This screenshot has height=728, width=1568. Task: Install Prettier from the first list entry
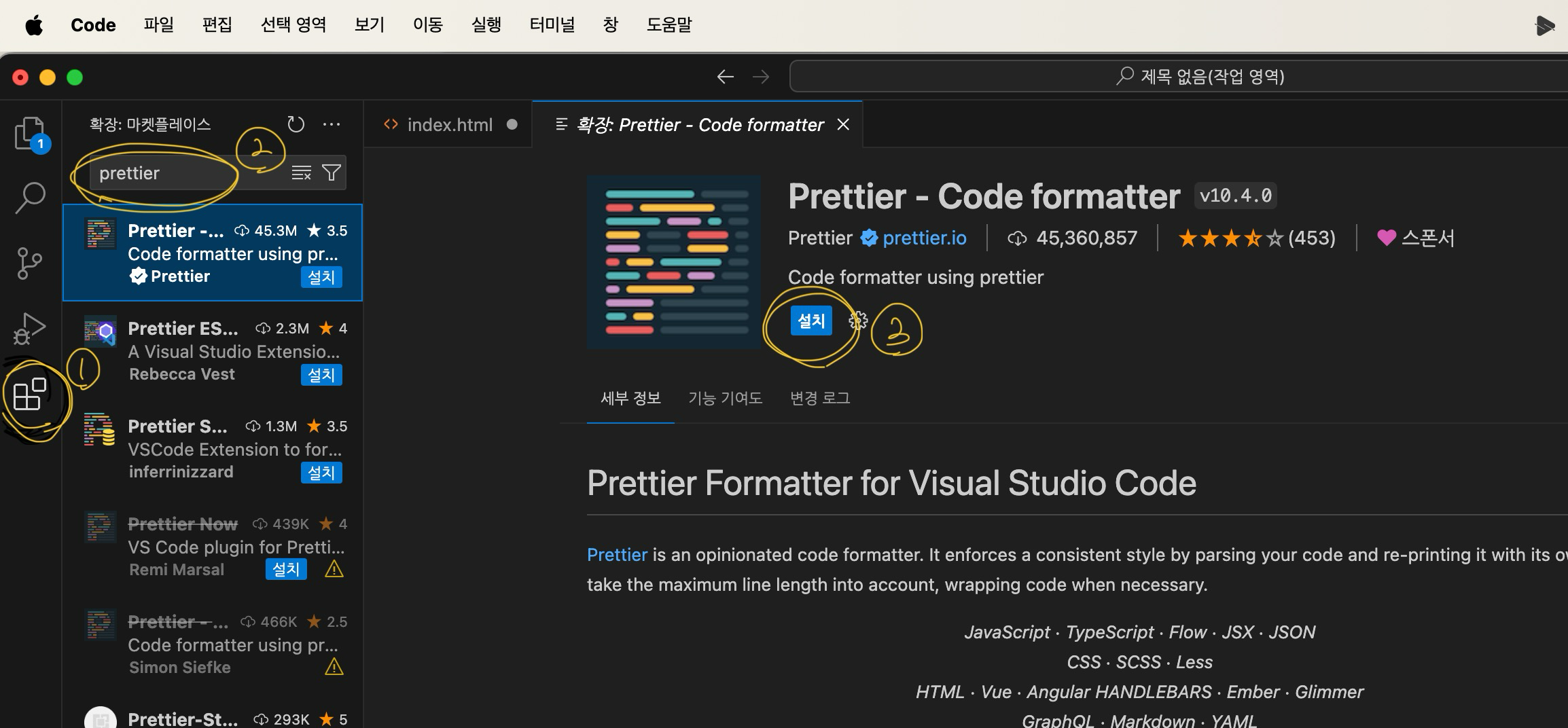click(321, 277)
